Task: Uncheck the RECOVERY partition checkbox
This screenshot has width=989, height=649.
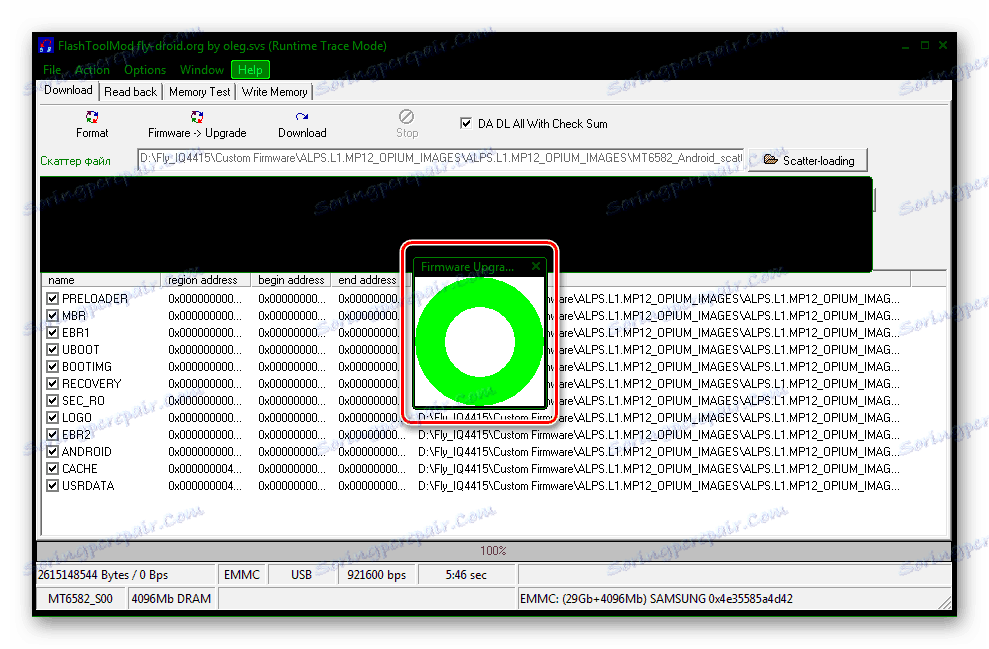Action: pyautogui.click(x=52, y=383)
